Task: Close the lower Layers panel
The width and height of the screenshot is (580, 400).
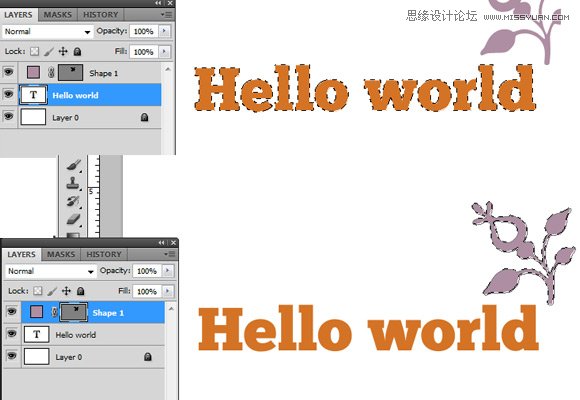Action: click(x=173, y=243)
